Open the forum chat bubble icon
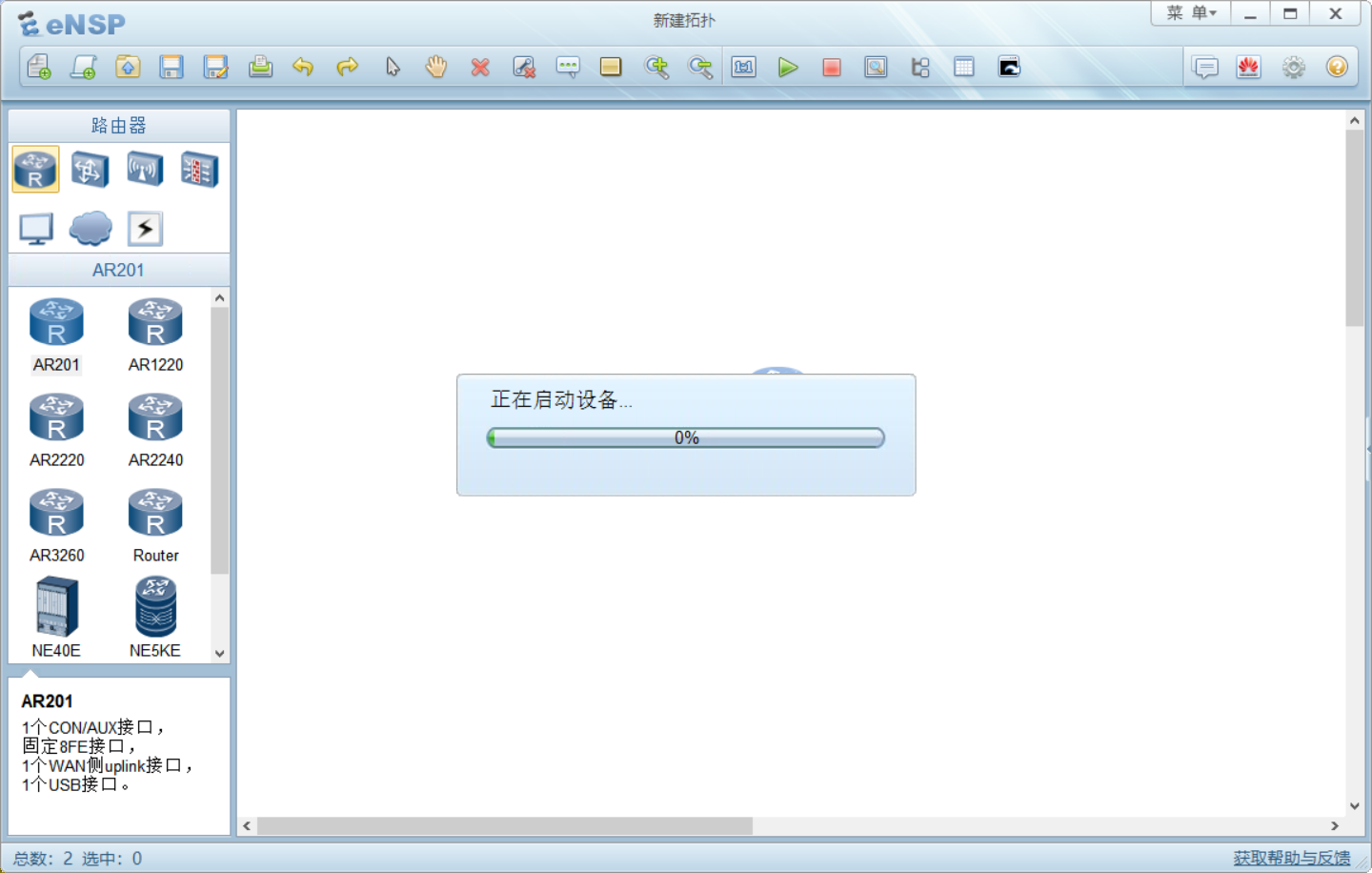 tap(1206, 67)
